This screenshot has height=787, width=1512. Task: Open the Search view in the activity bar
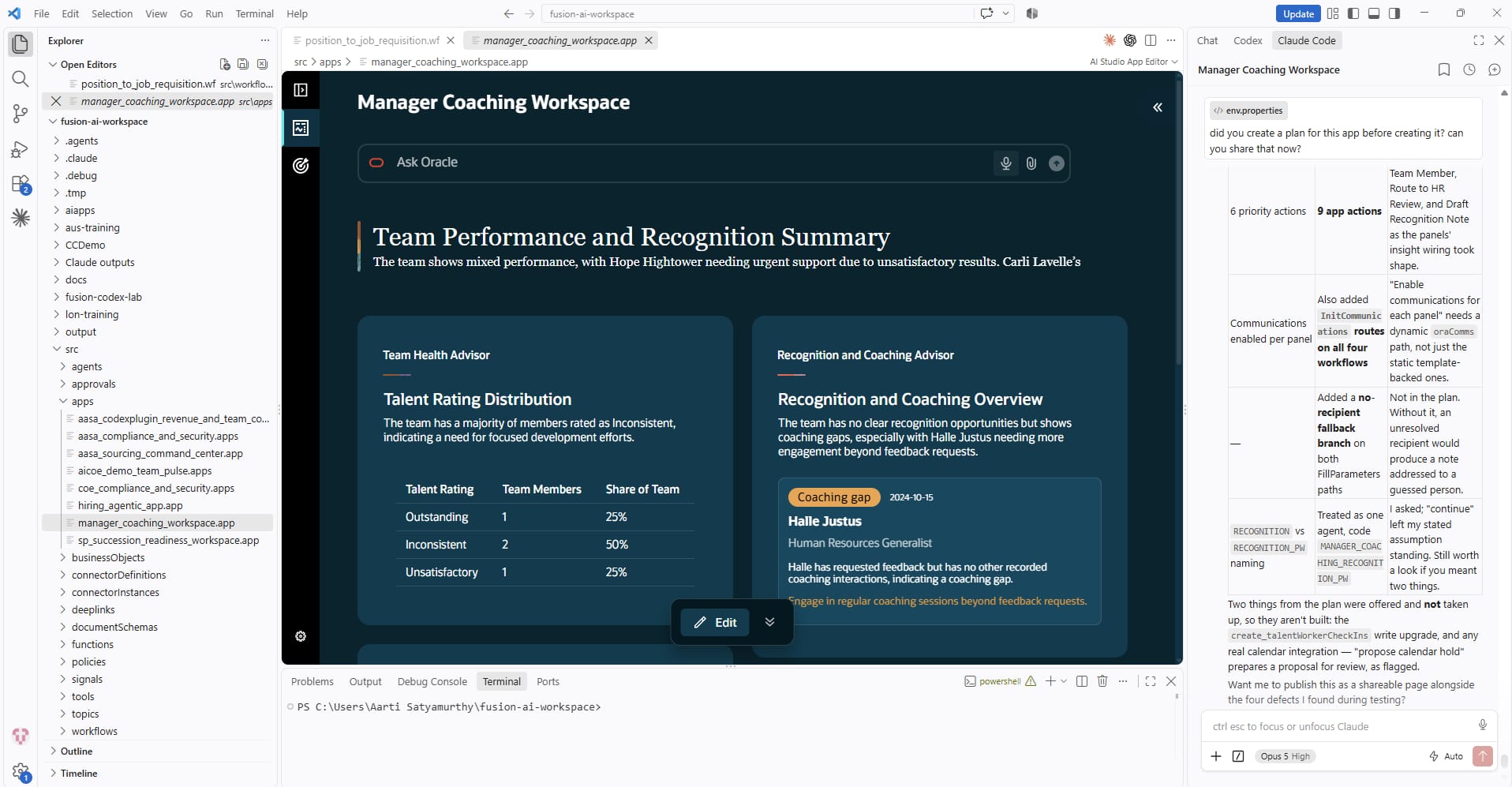[x=21, y=79]
